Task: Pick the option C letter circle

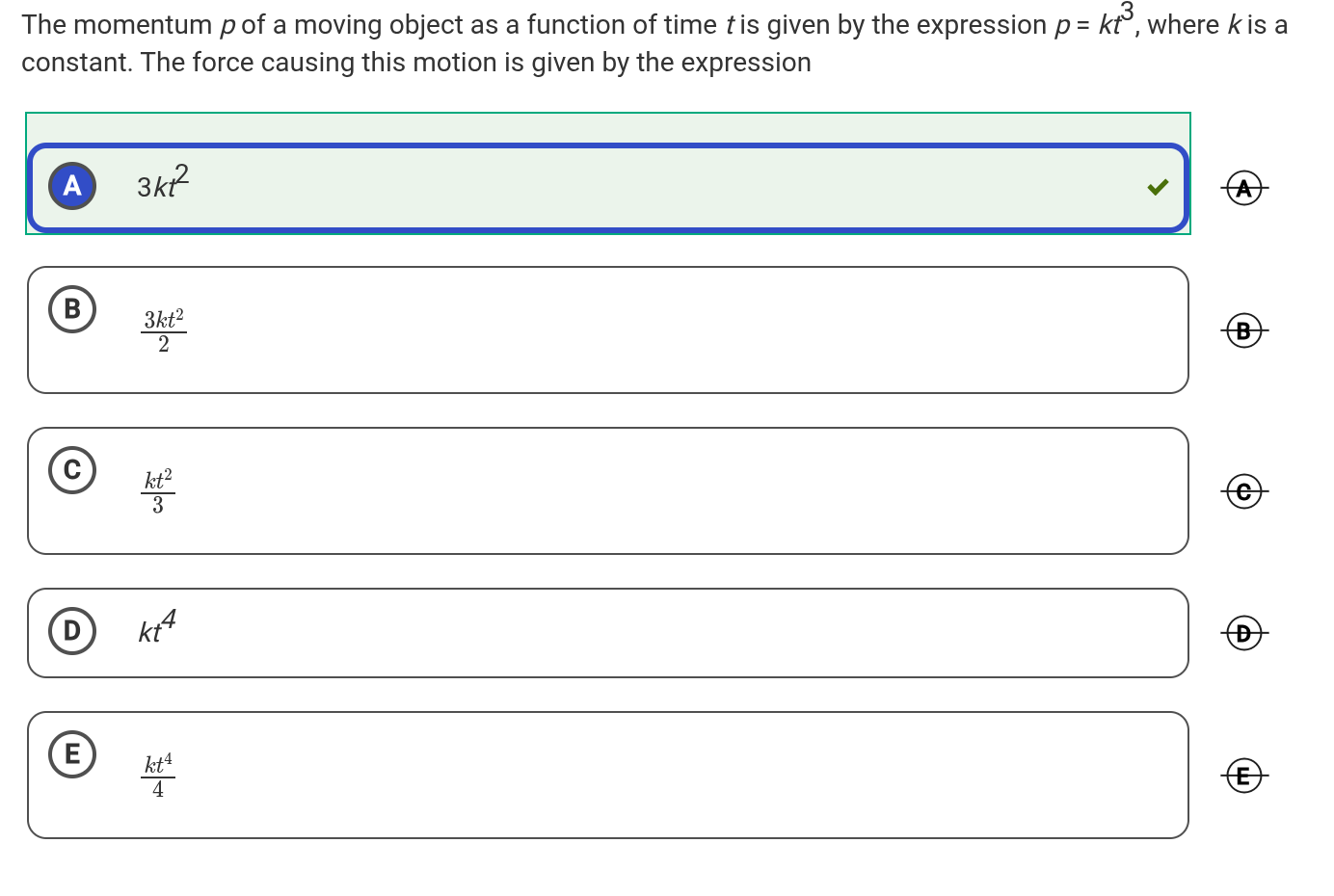Action: (72, 470)
